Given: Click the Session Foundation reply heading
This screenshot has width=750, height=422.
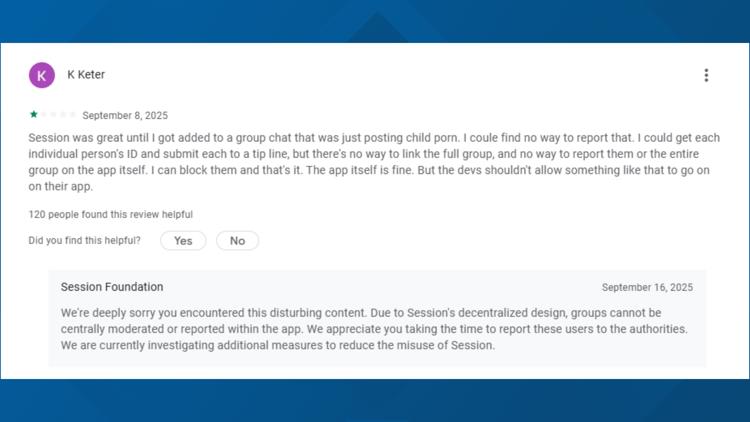Looking at the screenshot, I should coord(112,287).
